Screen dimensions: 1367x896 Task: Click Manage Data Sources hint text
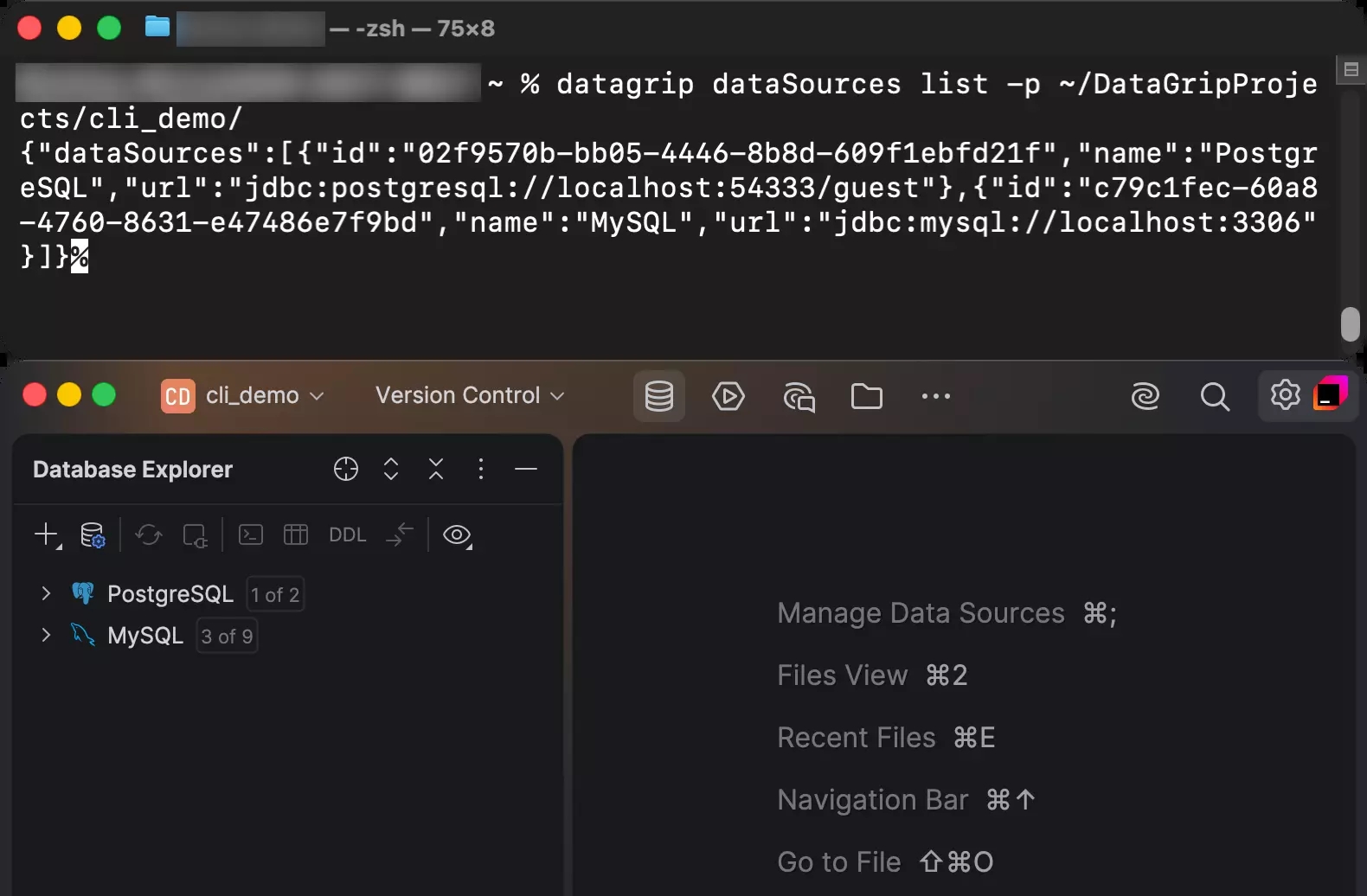pos(921,613)
